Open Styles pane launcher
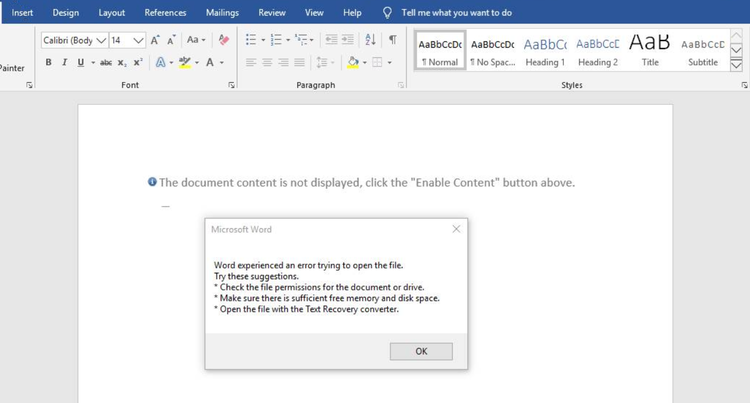The image size is (750, 403). [744, 85]
